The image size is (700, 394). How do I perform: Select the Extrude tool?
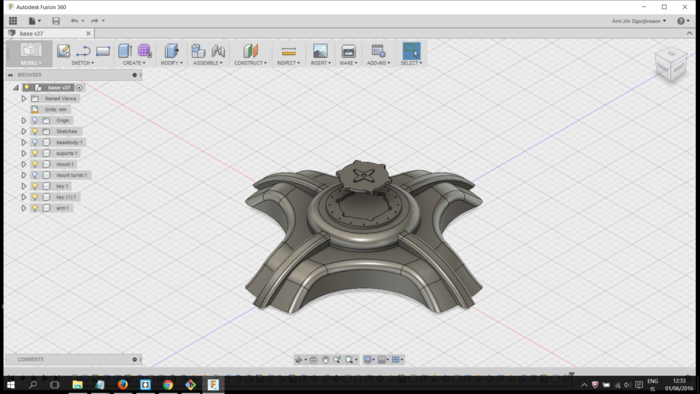[x=125, y=51]
